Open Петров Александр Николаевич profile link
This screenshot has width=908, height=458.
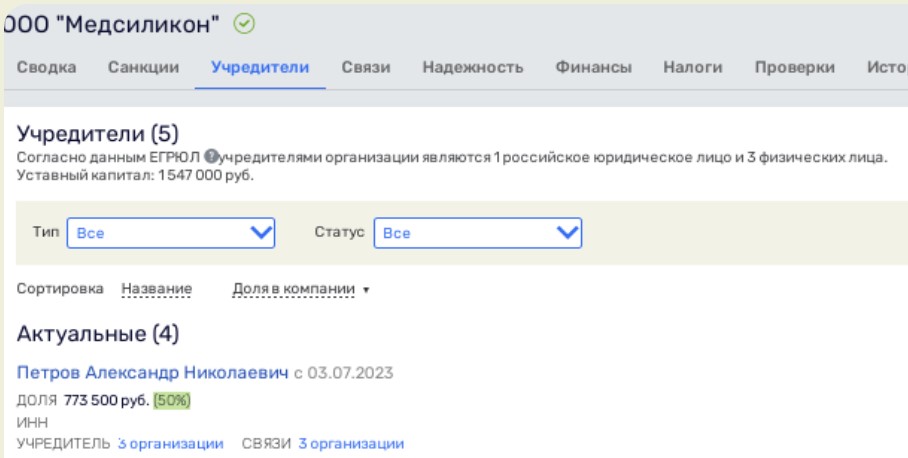point(153,373)
